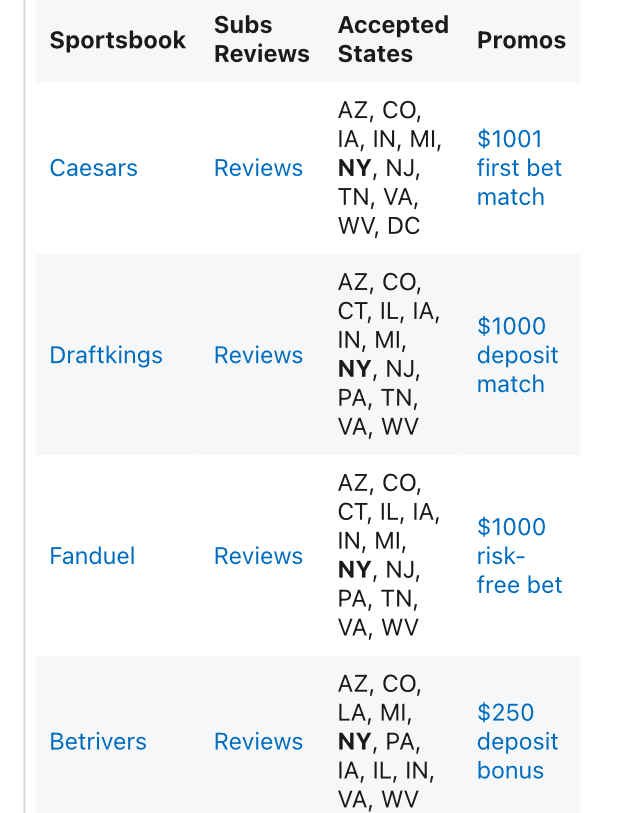The height and width of the screenshot is (813, 621).
Task: Open Reviews link in Fanduel row
Action: click(258, 556)
